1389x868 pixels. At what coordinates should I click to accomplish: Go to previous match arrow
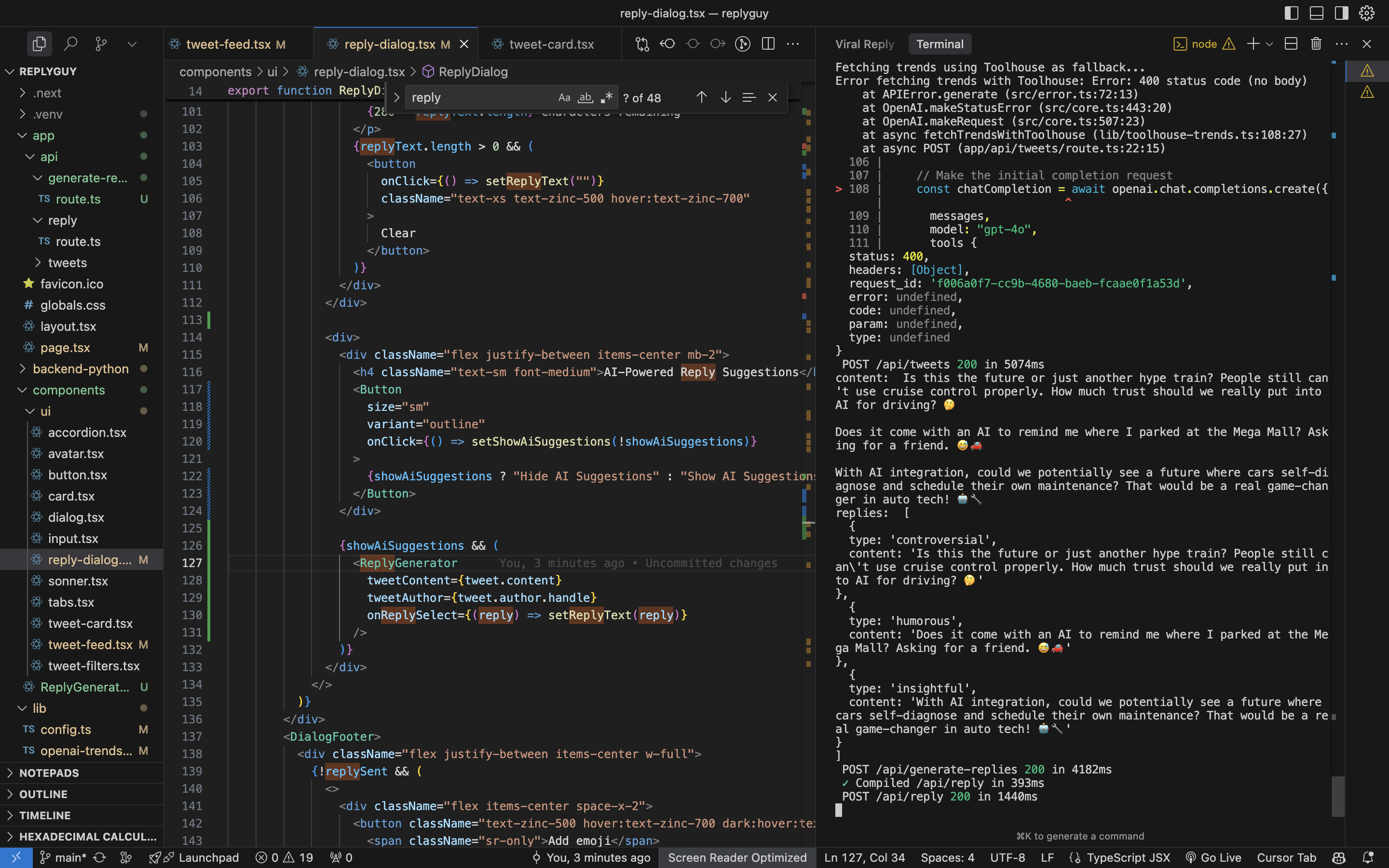click(701, 97)
